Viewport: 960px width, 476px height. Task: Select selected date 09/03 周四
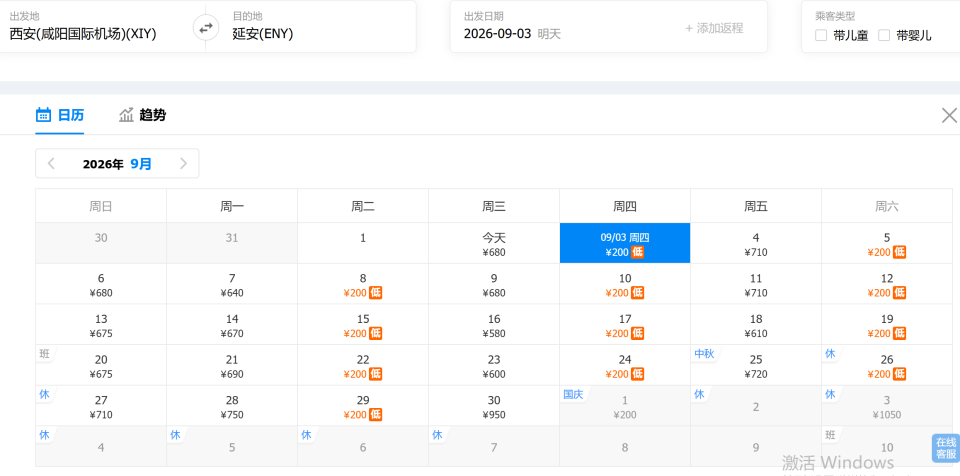pyautogui.click(x=625, y=243)
